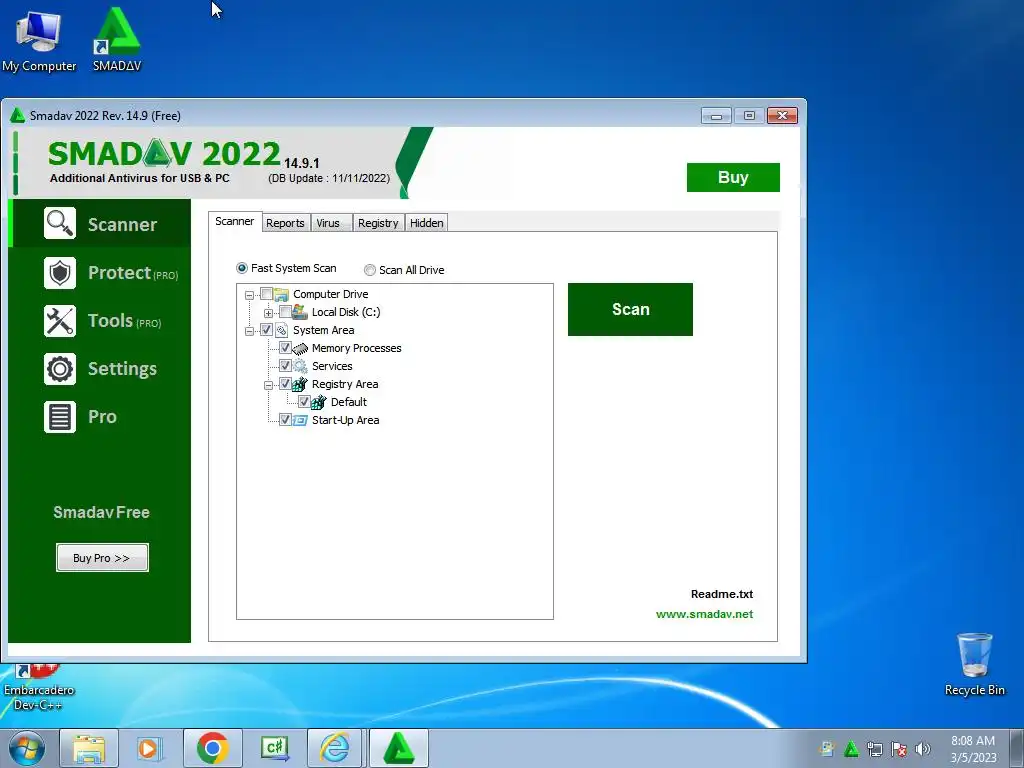
Task: Uncheck the Start-Up Area checkbox
Action: click(x=285, y=419)
